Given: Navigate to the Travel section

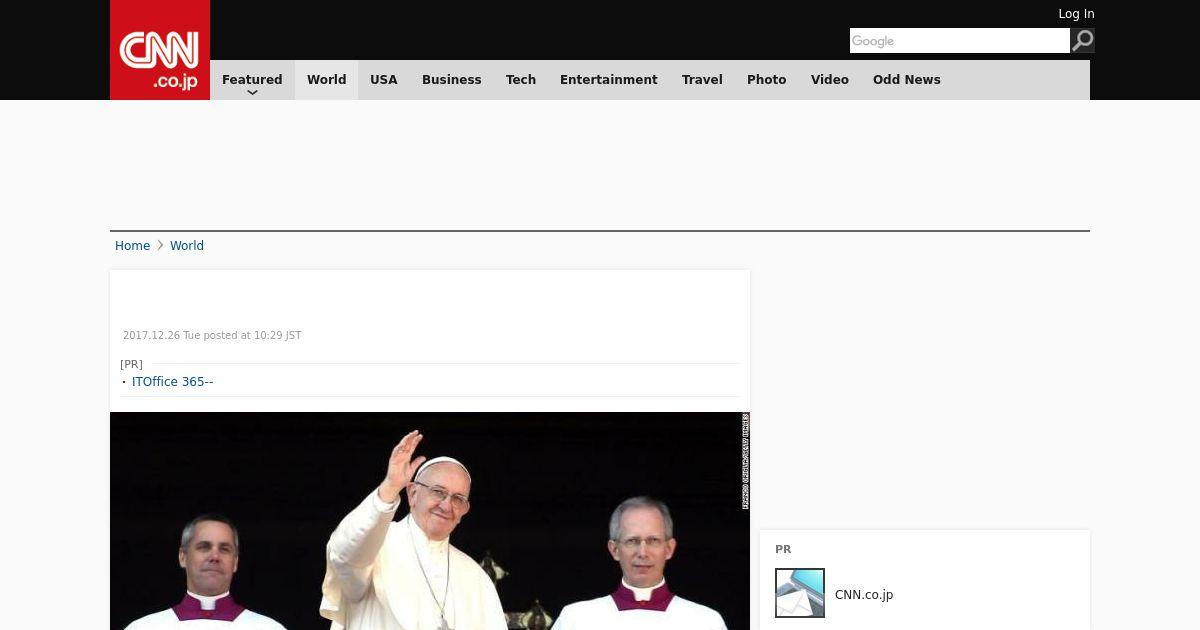Looking at the screenshot, I should 702,80.
